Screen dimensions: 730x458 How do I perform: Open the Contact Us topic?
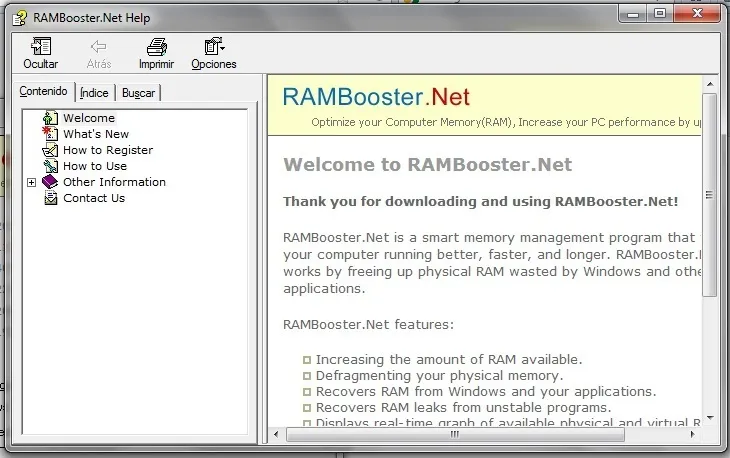pos(94,198)
